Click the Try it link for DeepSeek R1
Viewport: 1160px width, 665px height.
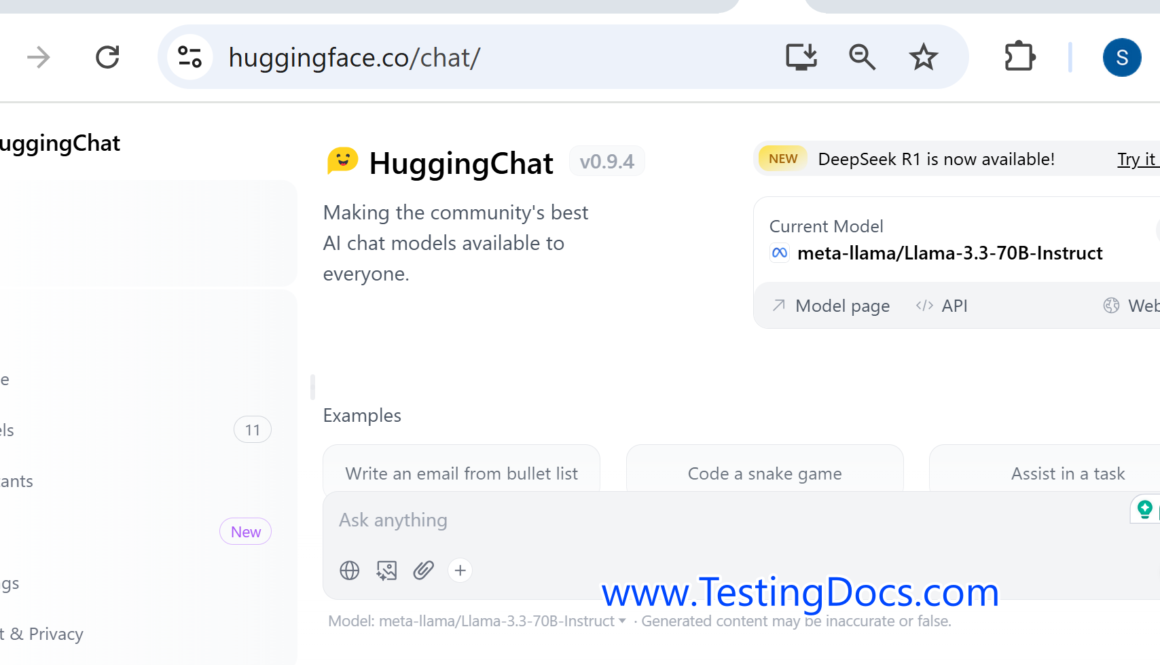(1137, 159)
